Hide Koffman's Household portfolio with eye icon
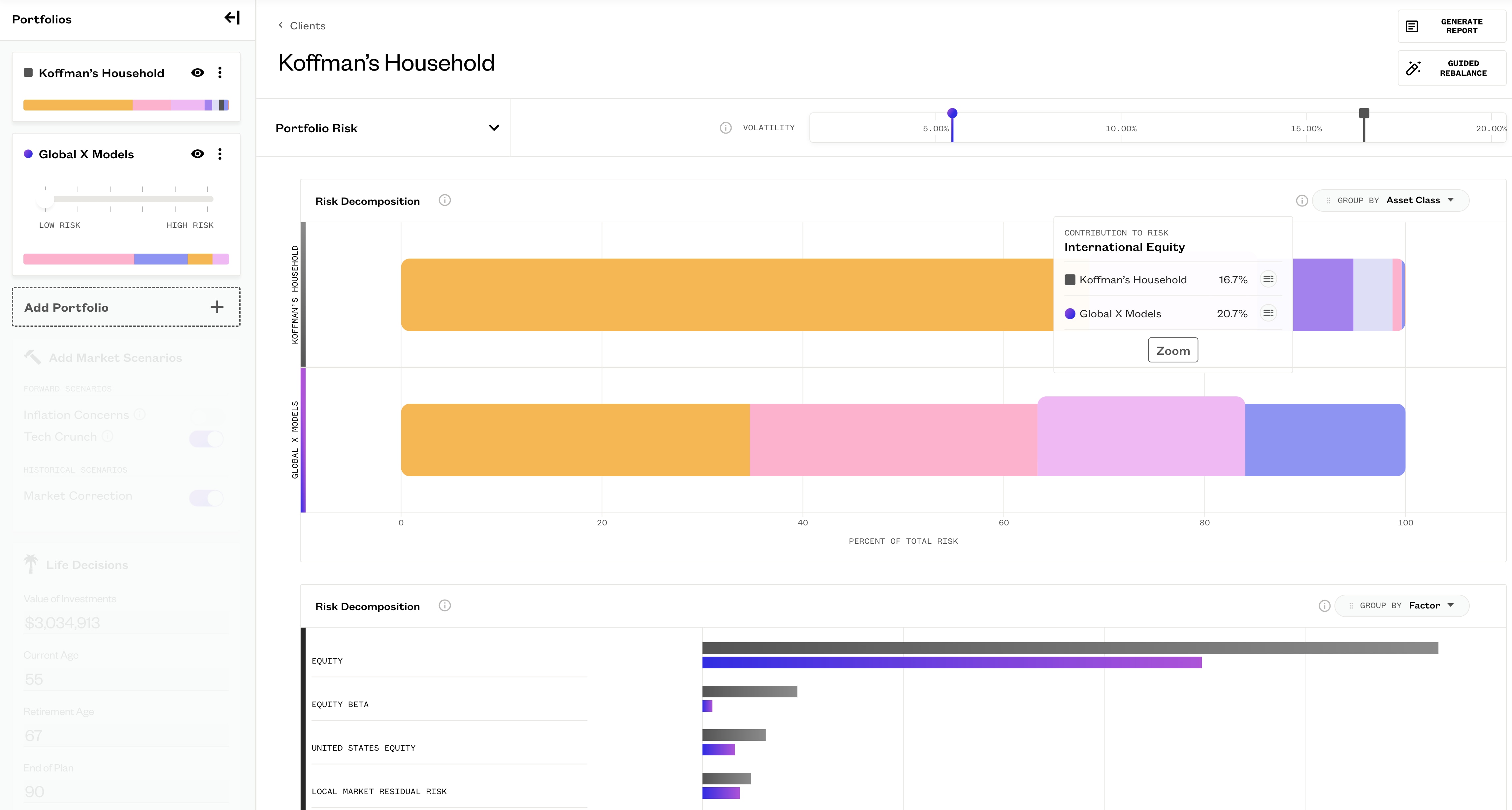Viewport: 1512px width, 810px height. (x=198, y=73)
